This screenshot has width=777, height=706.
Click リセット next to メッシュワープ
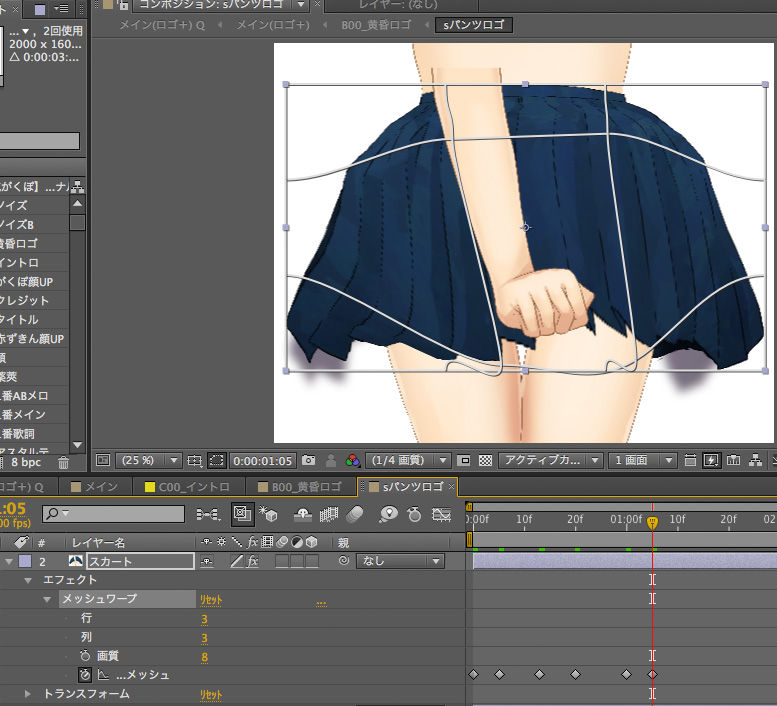tap(211, 599)
